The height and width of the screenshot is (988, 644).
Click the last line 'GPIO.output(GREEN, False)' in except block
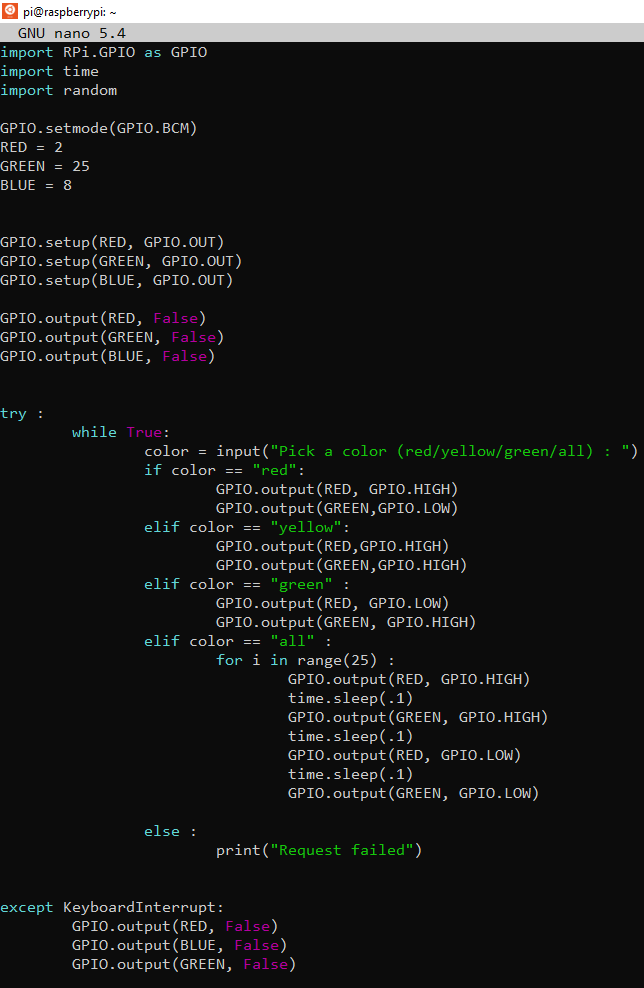[x=184, y=964]
